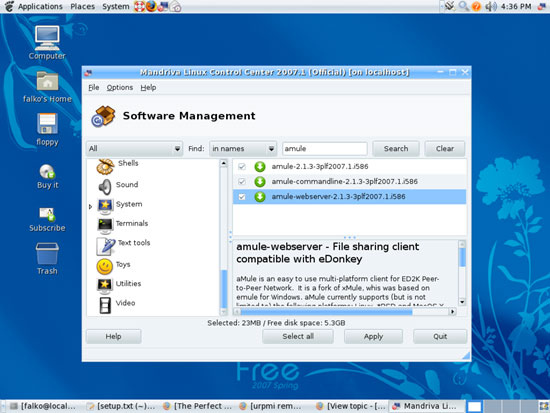Click description scroll right arrow
Screen dimensions: 550x413
click(x=453, y=312)
